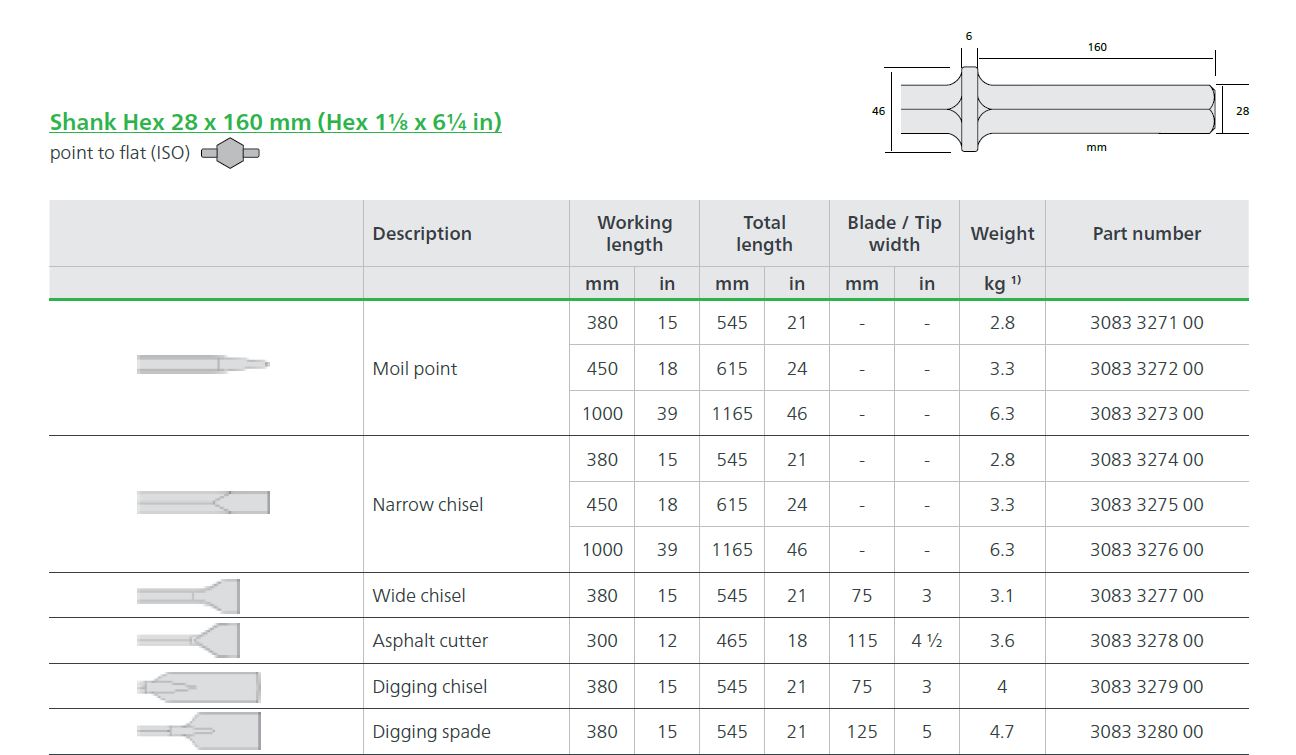
Task: Click the Wide chisel tool image
Action: (188, 596)
